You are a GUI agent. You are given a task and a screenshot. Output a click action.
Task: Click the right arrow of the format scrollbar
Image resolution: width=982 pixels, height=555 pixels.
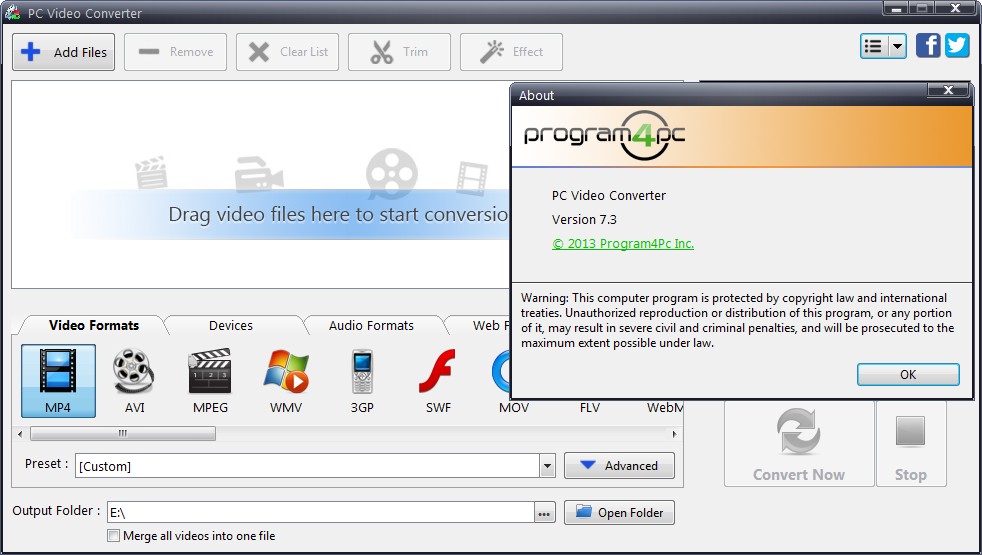[674, 434]
